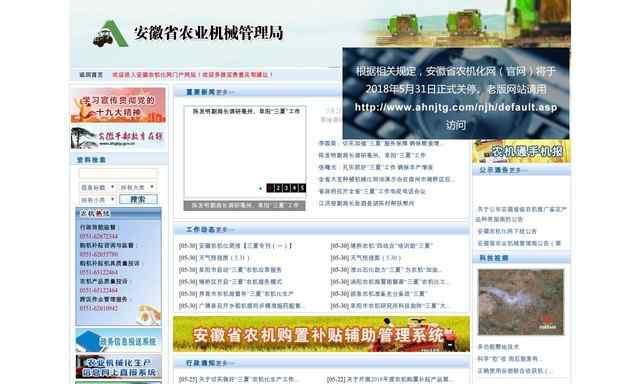Open first headline in 重要新闻 list
Viewport: 640px width, 384px height.
(379, 144)
